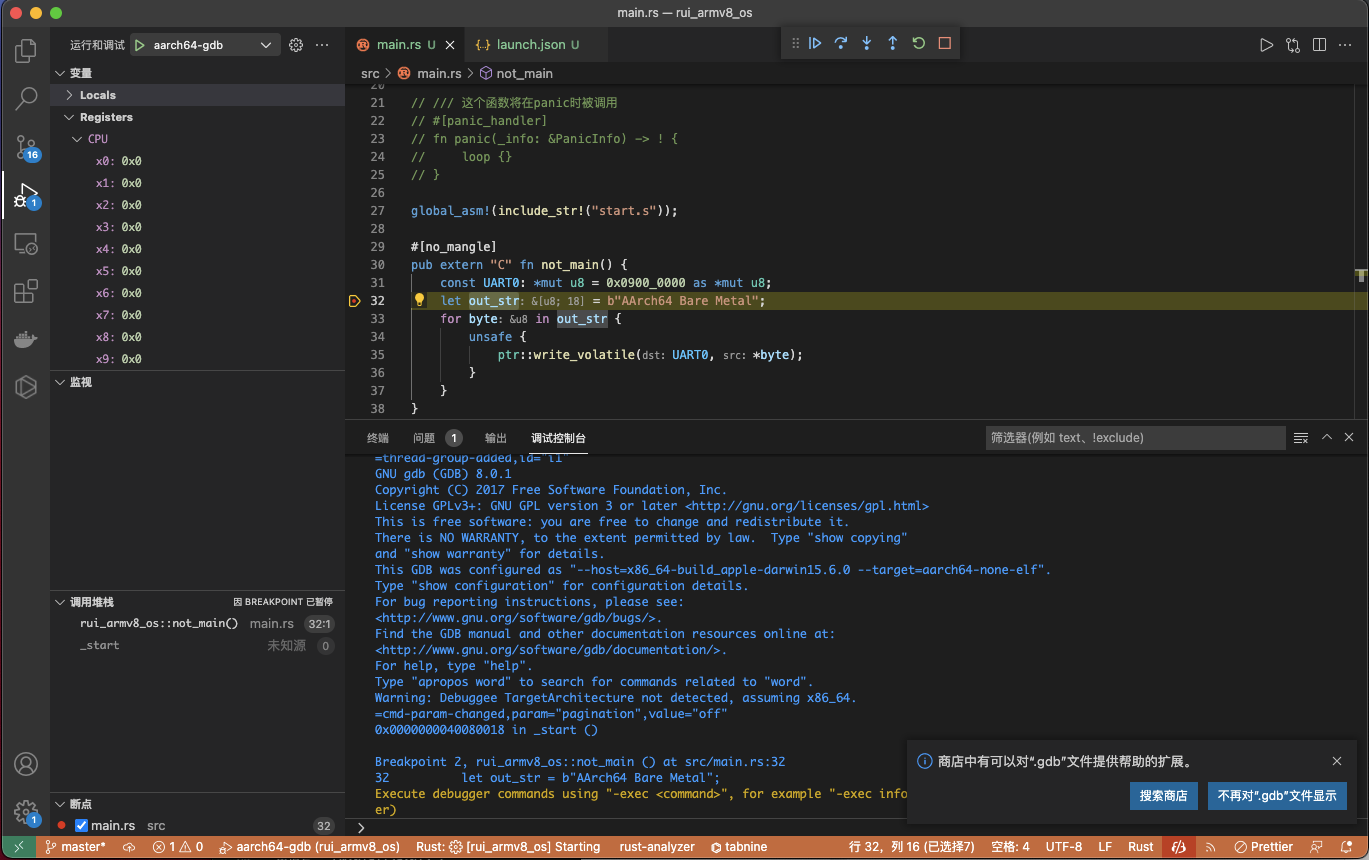Clear the debug console list icon
This screenshot has height=860, width=1369.
(1301, 437)
